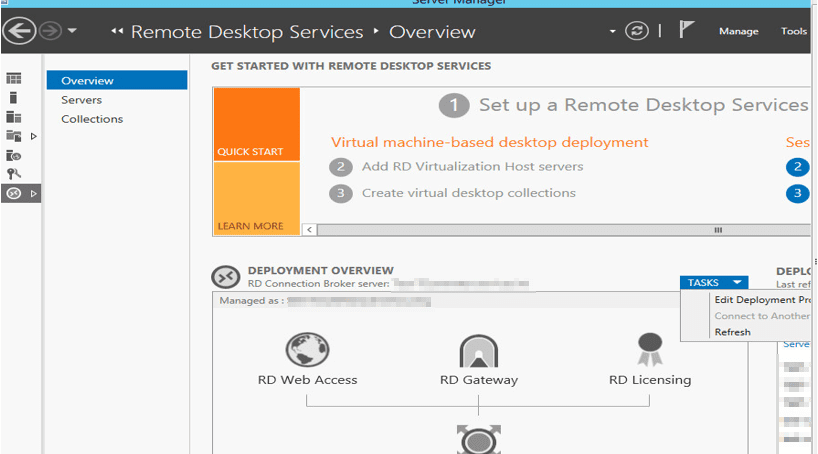This screenshot has width=818, height=454.
Task: Go back with the back arrow button
Action: point(18,31)
